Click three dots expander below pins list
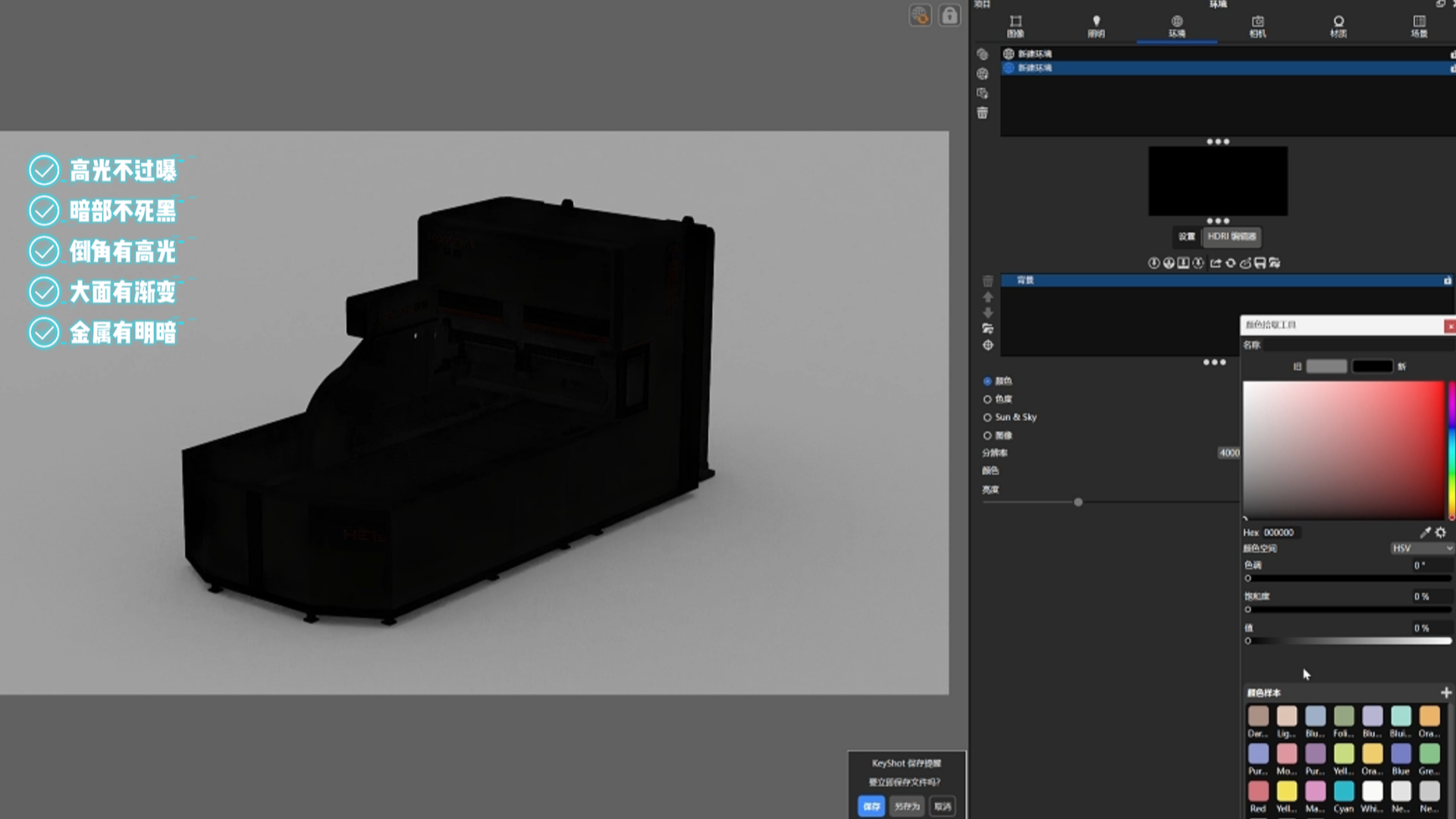The image size is (1456, 819). (1214, 362)
